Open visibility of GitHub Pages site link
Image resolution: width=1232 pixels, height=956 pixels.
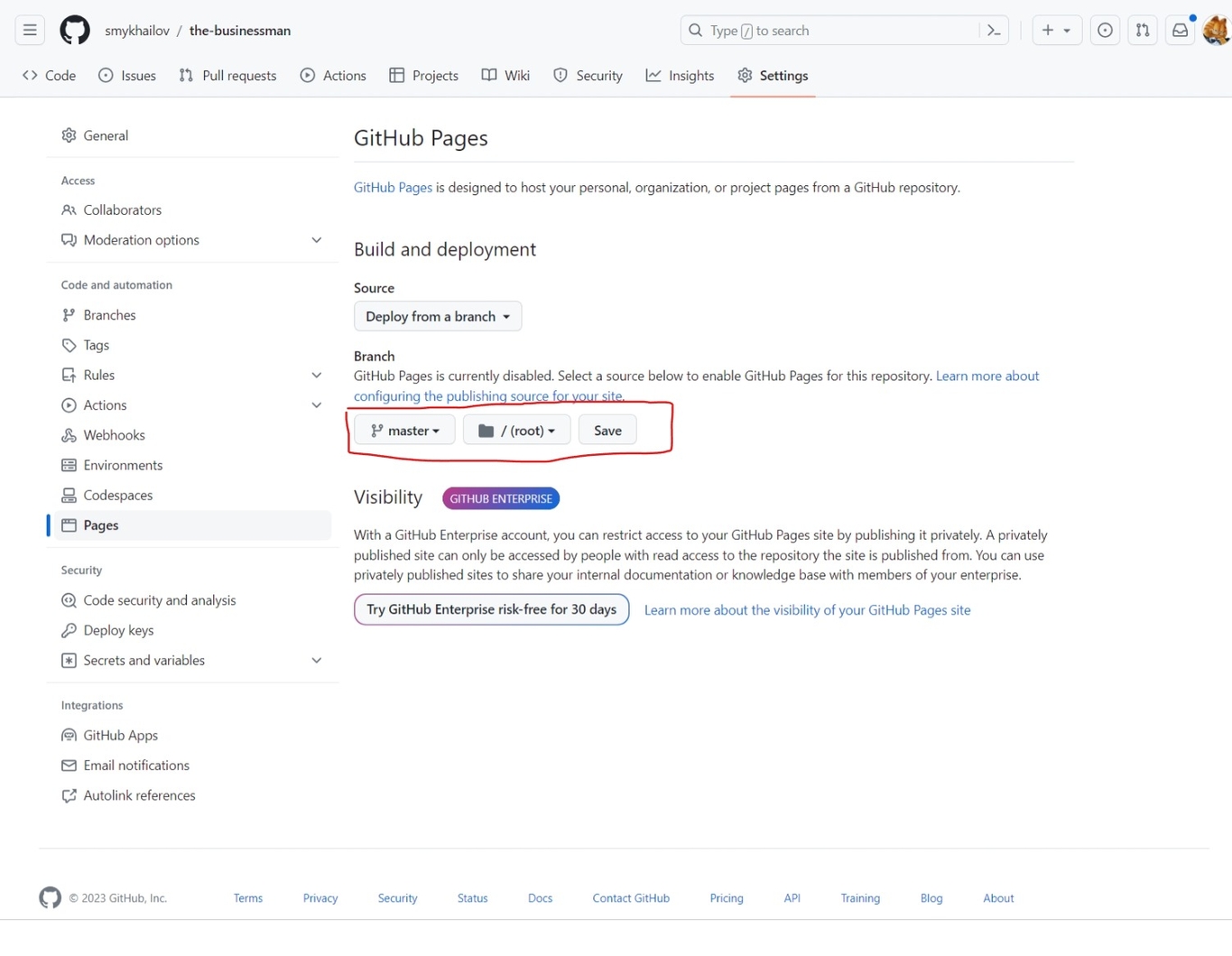click(808, 610)
